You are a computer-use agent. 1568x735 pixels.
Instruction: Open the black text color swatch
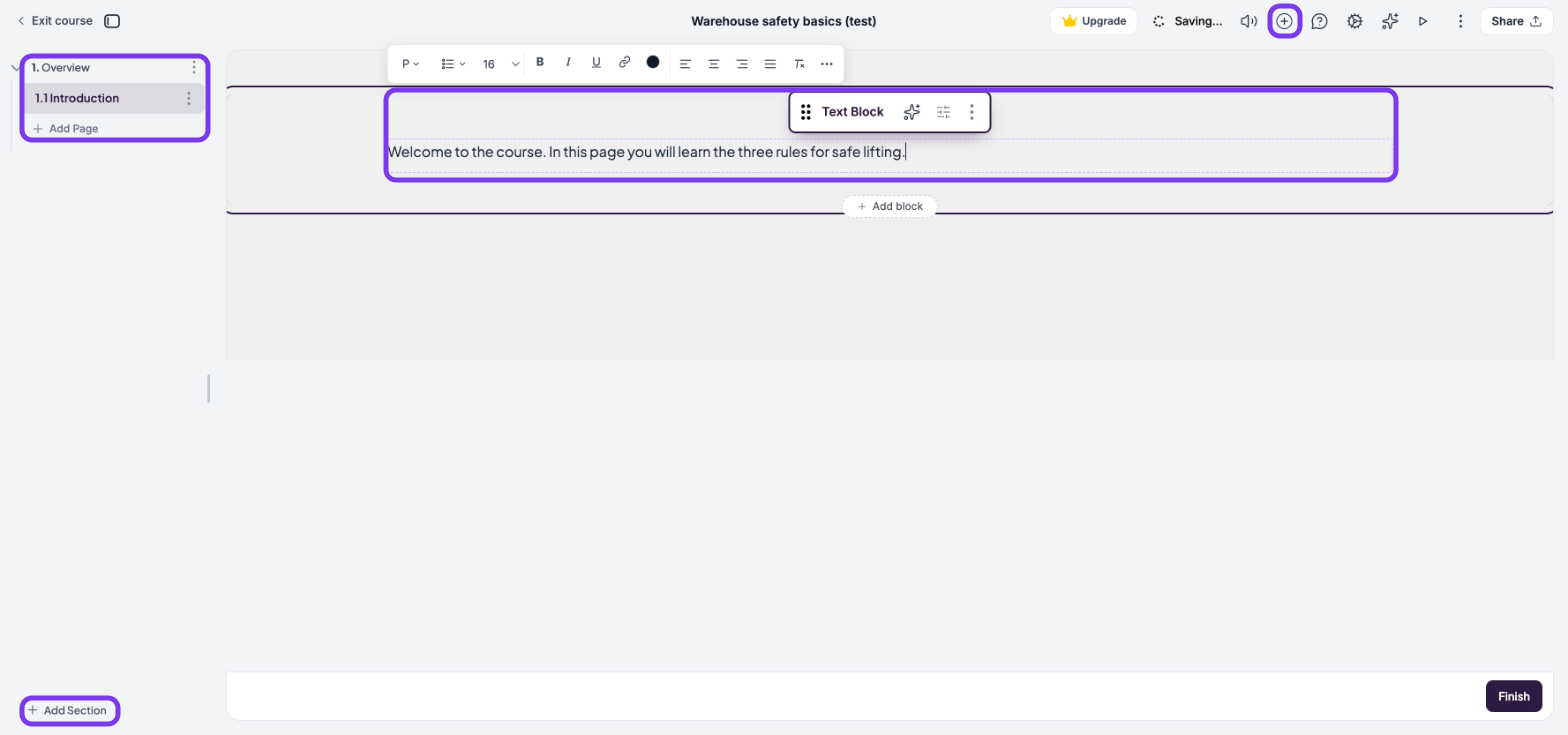653,62
